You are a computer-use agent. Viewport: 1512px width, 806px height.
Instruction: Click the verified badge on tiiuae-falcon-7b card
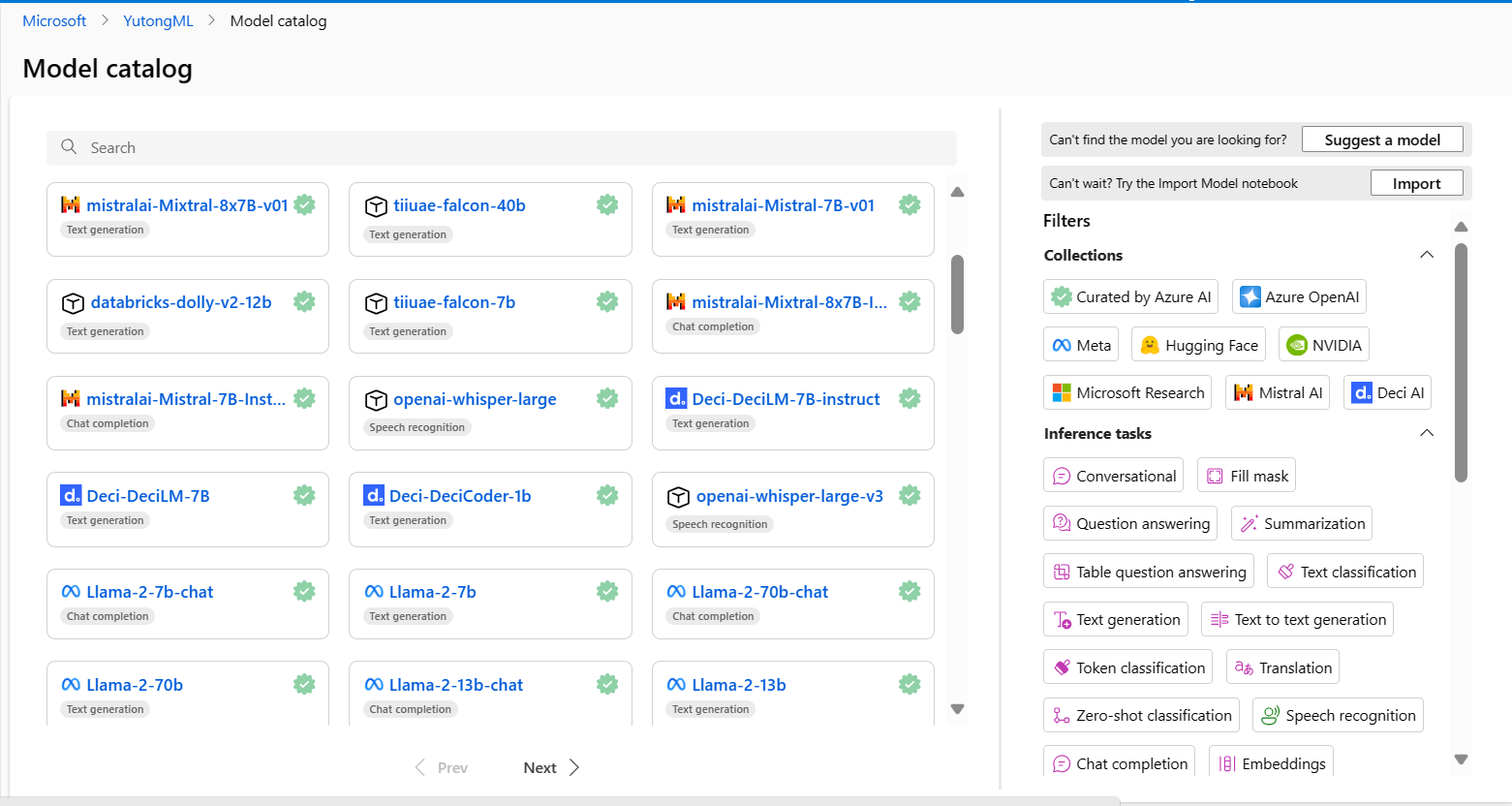click(x=607, y=301)
